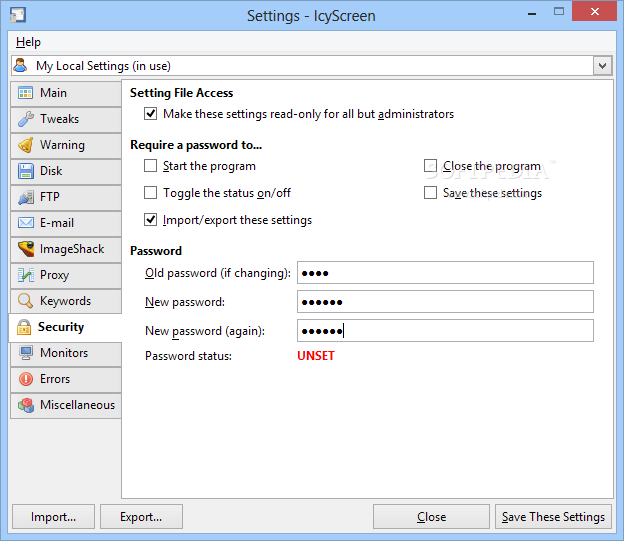The image size is (624, 541).
Task: Click the Proxy sidebar icon
Action: (x=25, y=275)
